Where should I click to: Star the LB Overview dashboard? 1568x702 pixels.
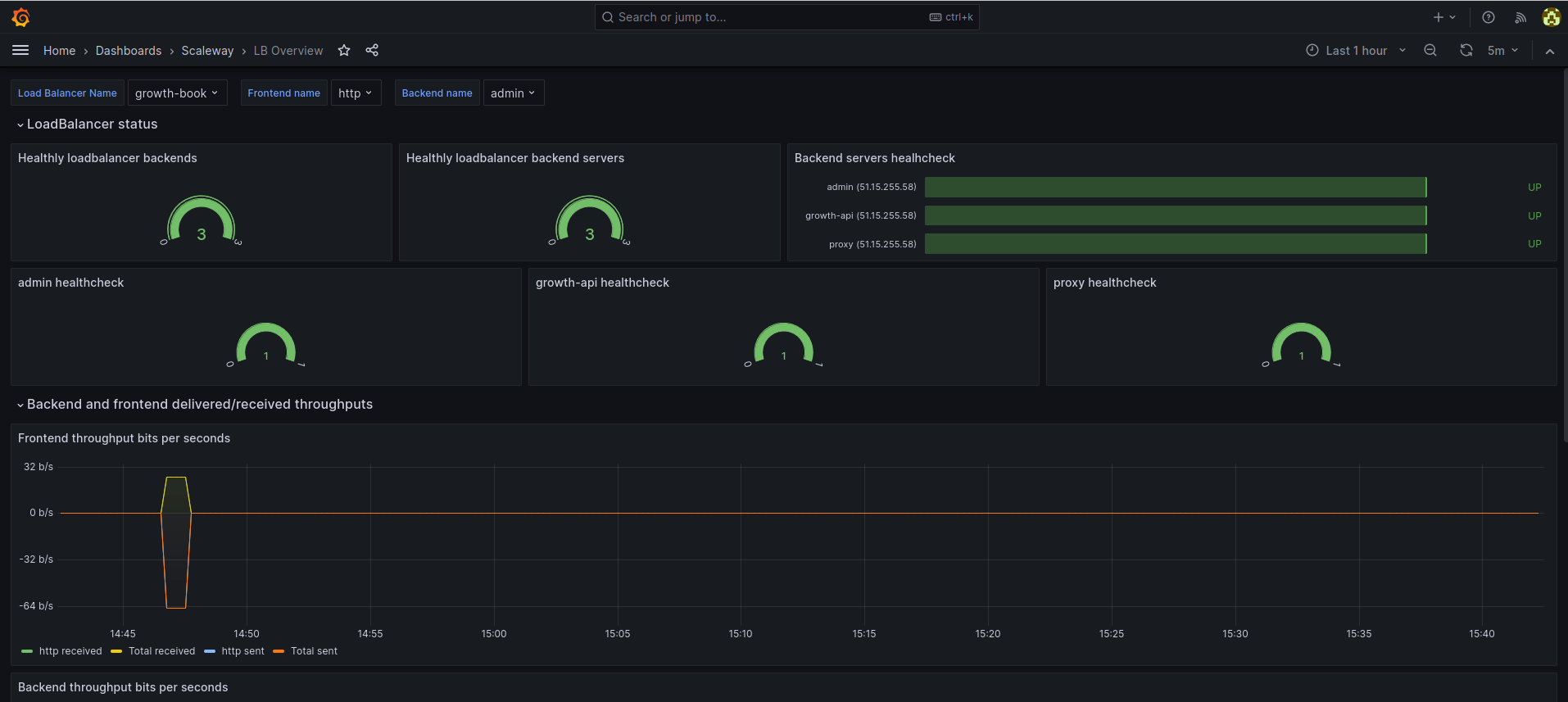coord(344,51)
